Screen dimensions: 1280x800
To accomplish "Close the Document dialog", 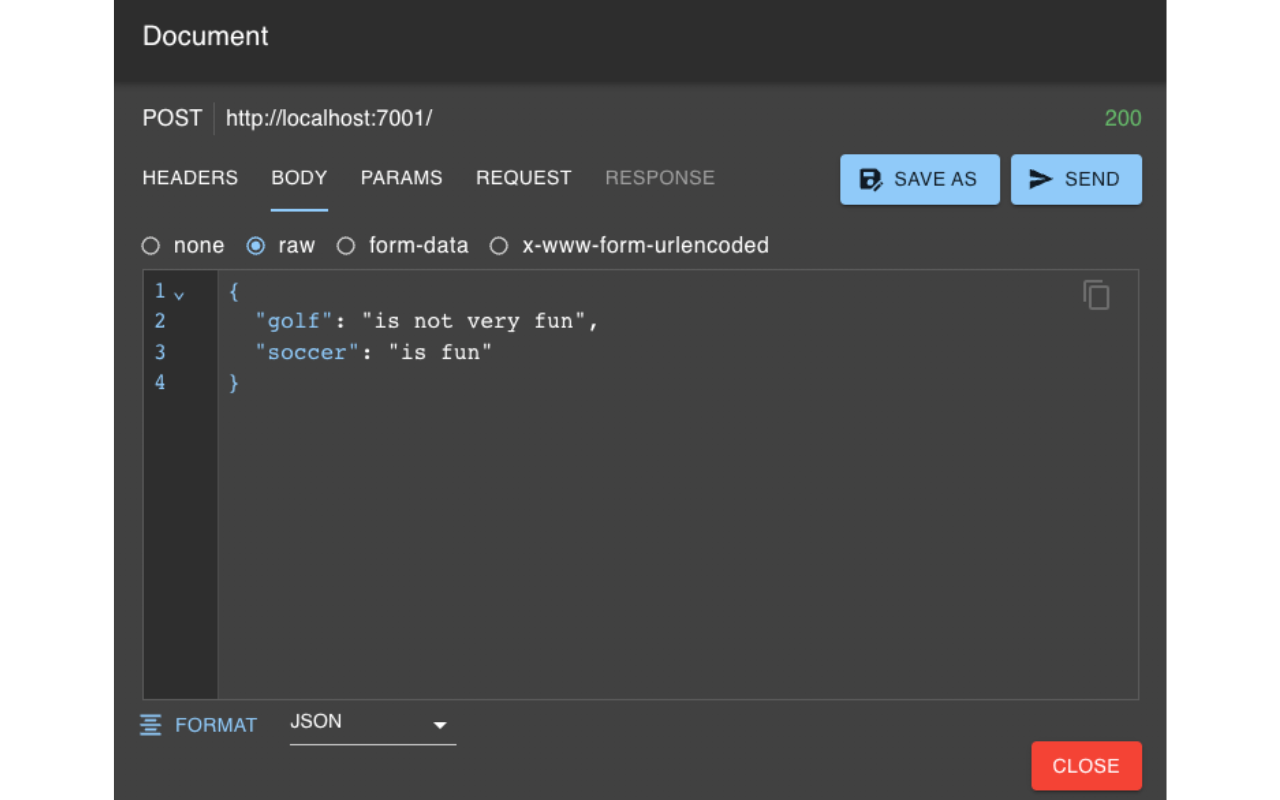I will pos(1086,766).
